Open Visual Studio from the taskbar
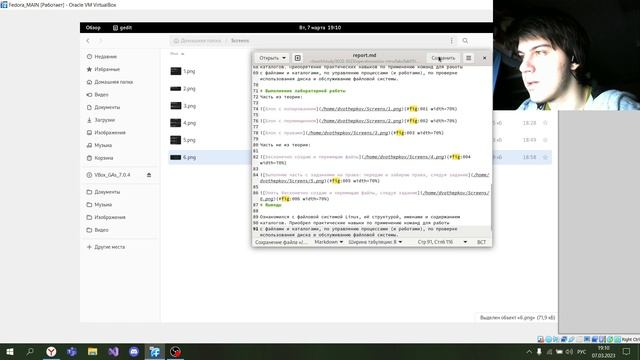This screenshot has height=360, width=640. coord(113,351)
